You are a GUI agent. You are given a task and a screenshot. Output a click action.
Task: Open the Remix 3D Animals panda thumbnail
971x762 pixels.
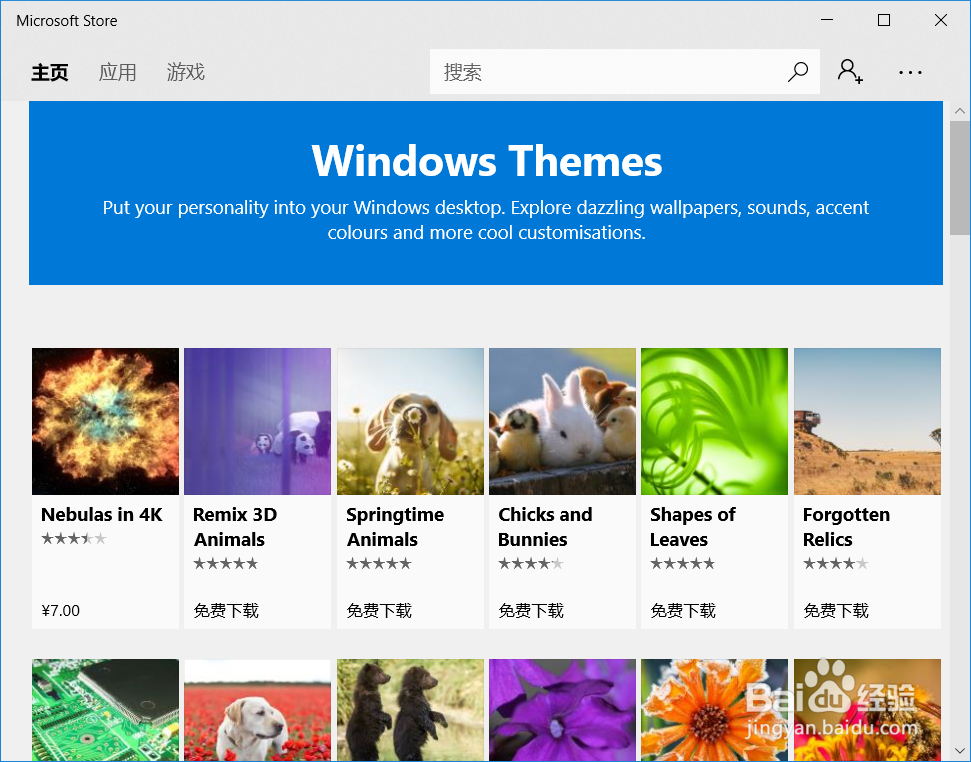point(258,421)
